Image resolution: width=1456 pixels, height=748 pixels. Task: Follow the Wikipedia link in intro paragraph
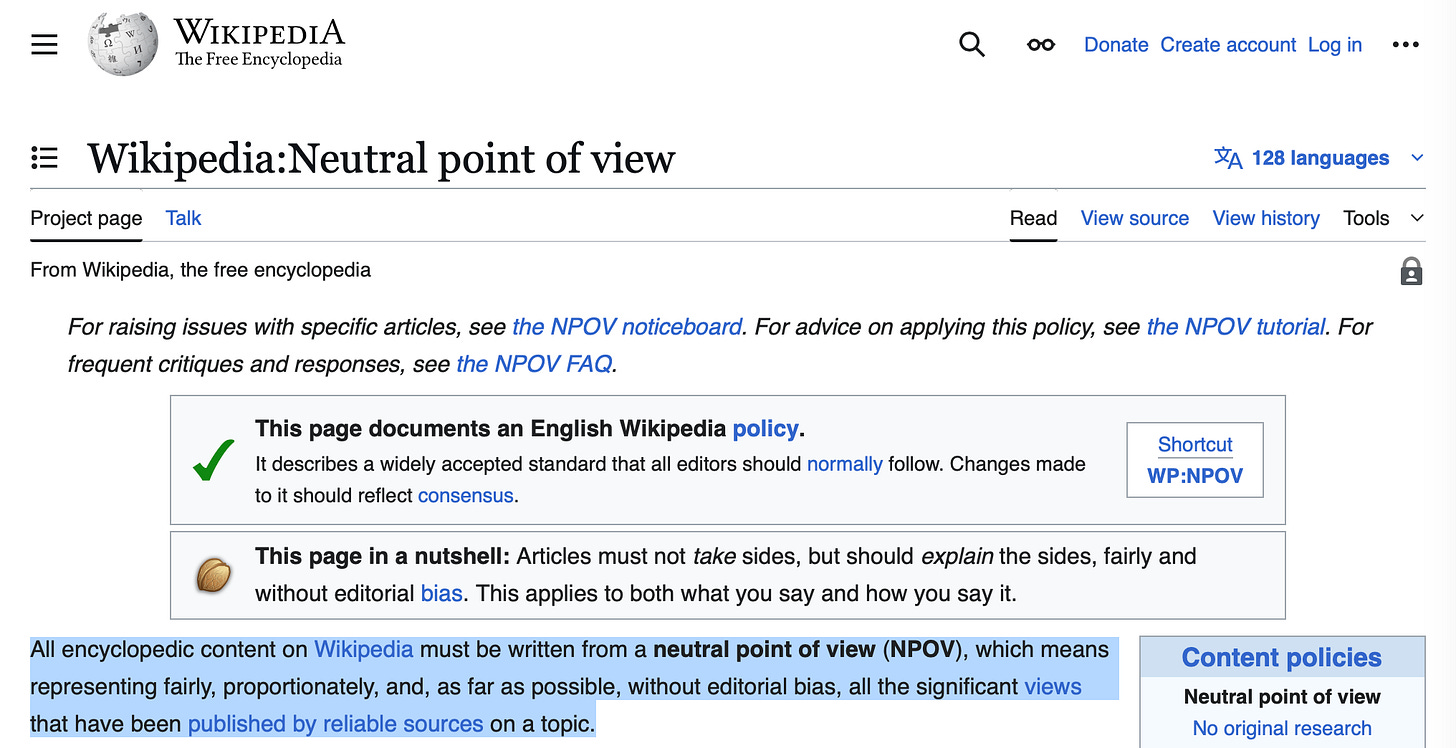click(364, 649)
